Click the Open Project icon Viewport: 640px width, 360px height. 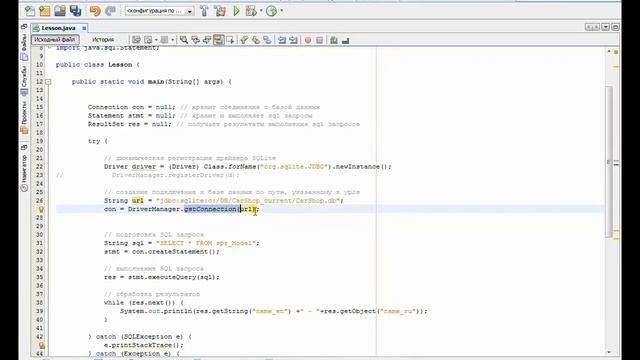click(x=60, y=11)
